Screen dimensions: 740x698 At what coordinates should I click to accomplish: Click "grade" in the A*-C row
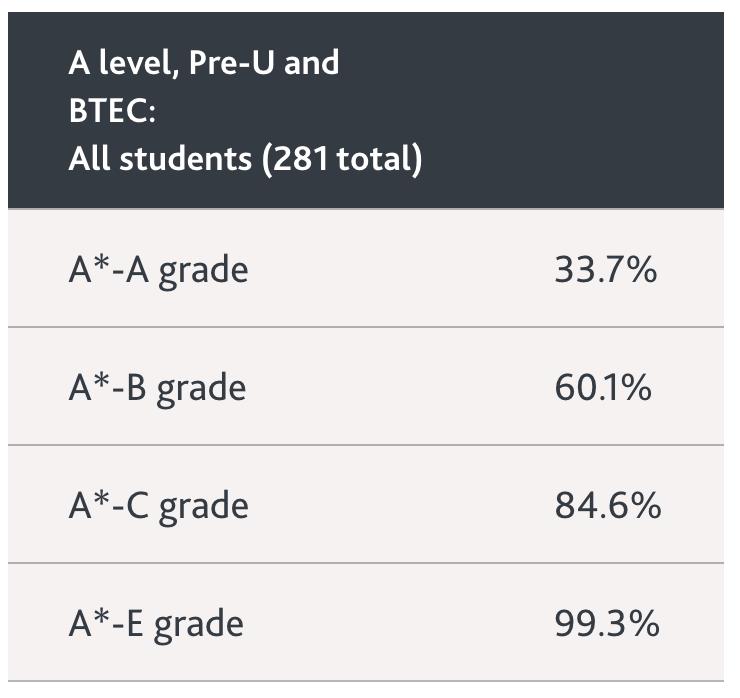204,507
